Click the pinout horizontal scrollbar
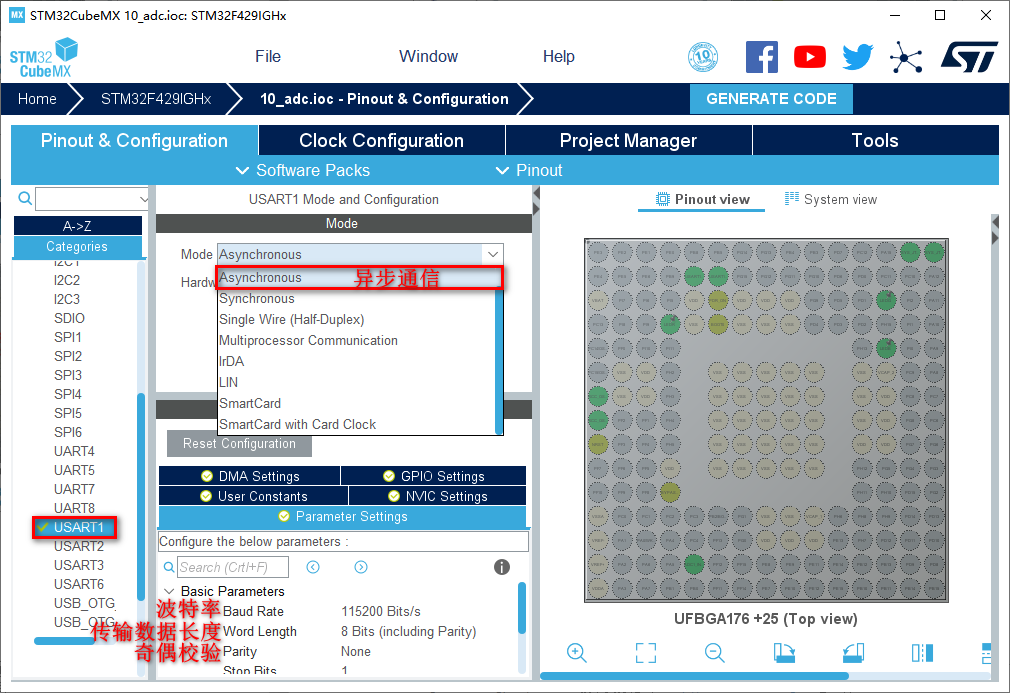The width and height of the screenshot is (1010, 693). click(700, 677)
